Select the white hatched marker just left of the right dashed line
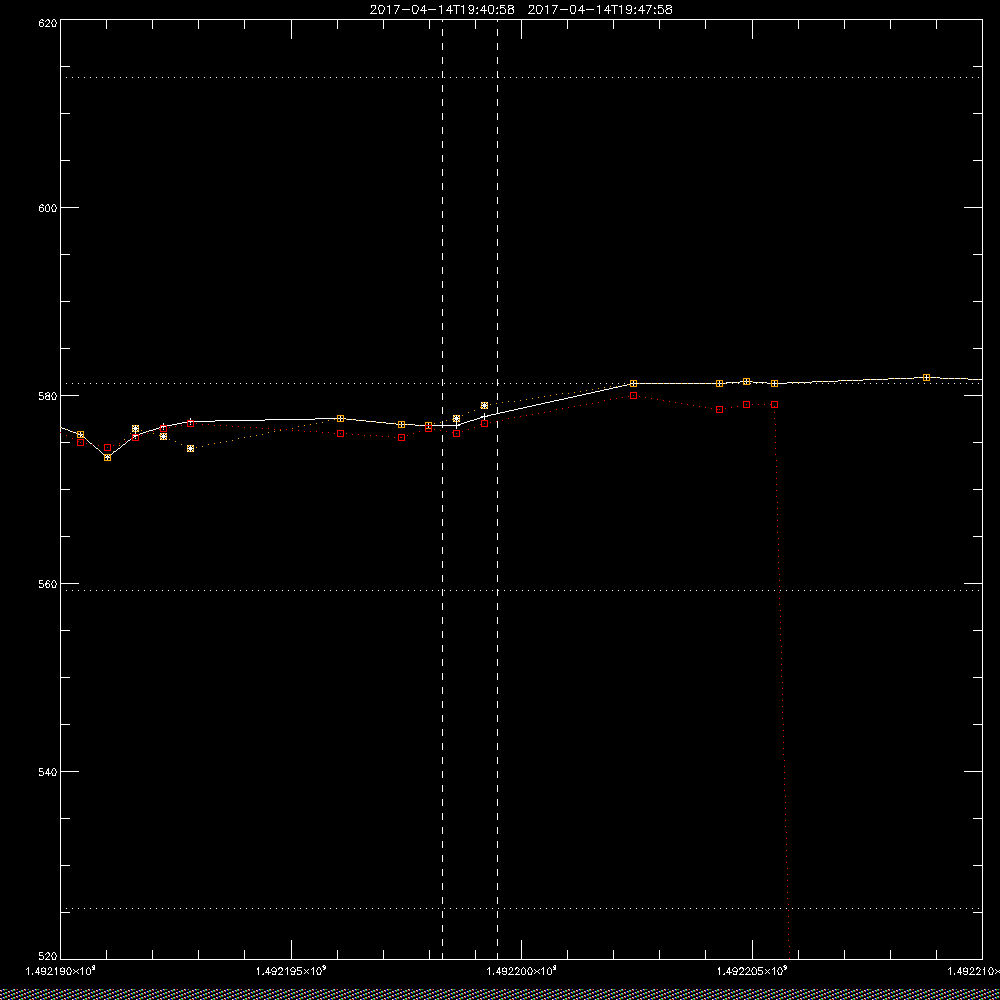 tap(485, 406)
